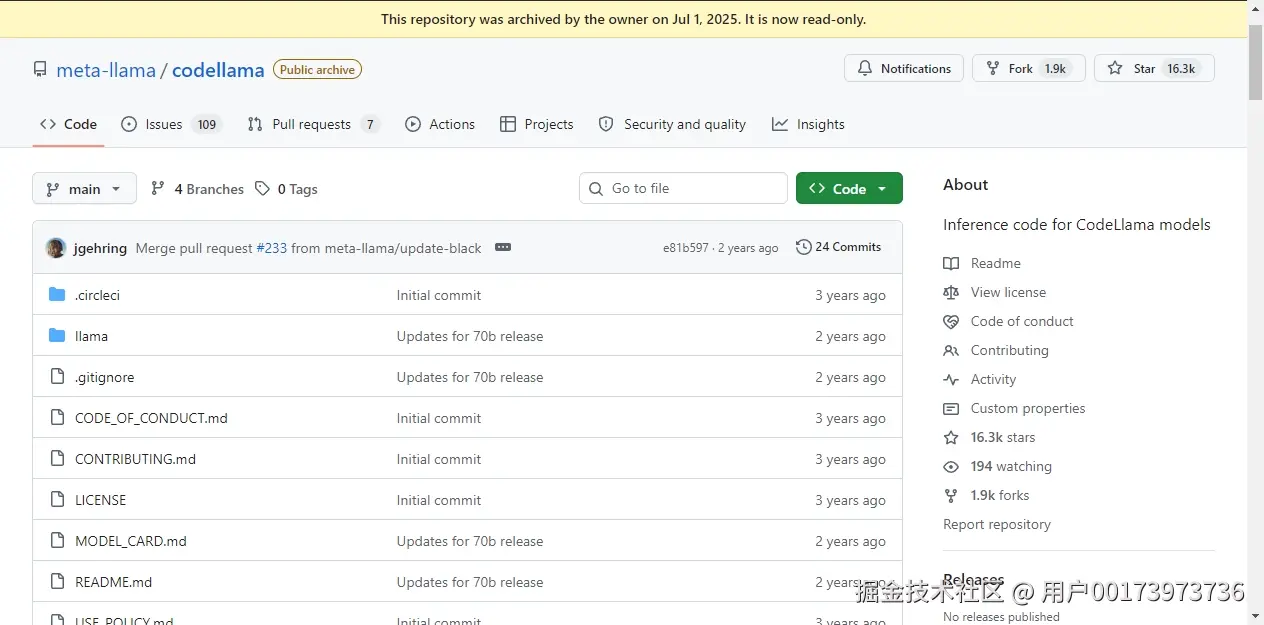Click the MODEL_CARD.md file icon
The height and width of the screenshot is (625, 1264).
tap(57, 541)
